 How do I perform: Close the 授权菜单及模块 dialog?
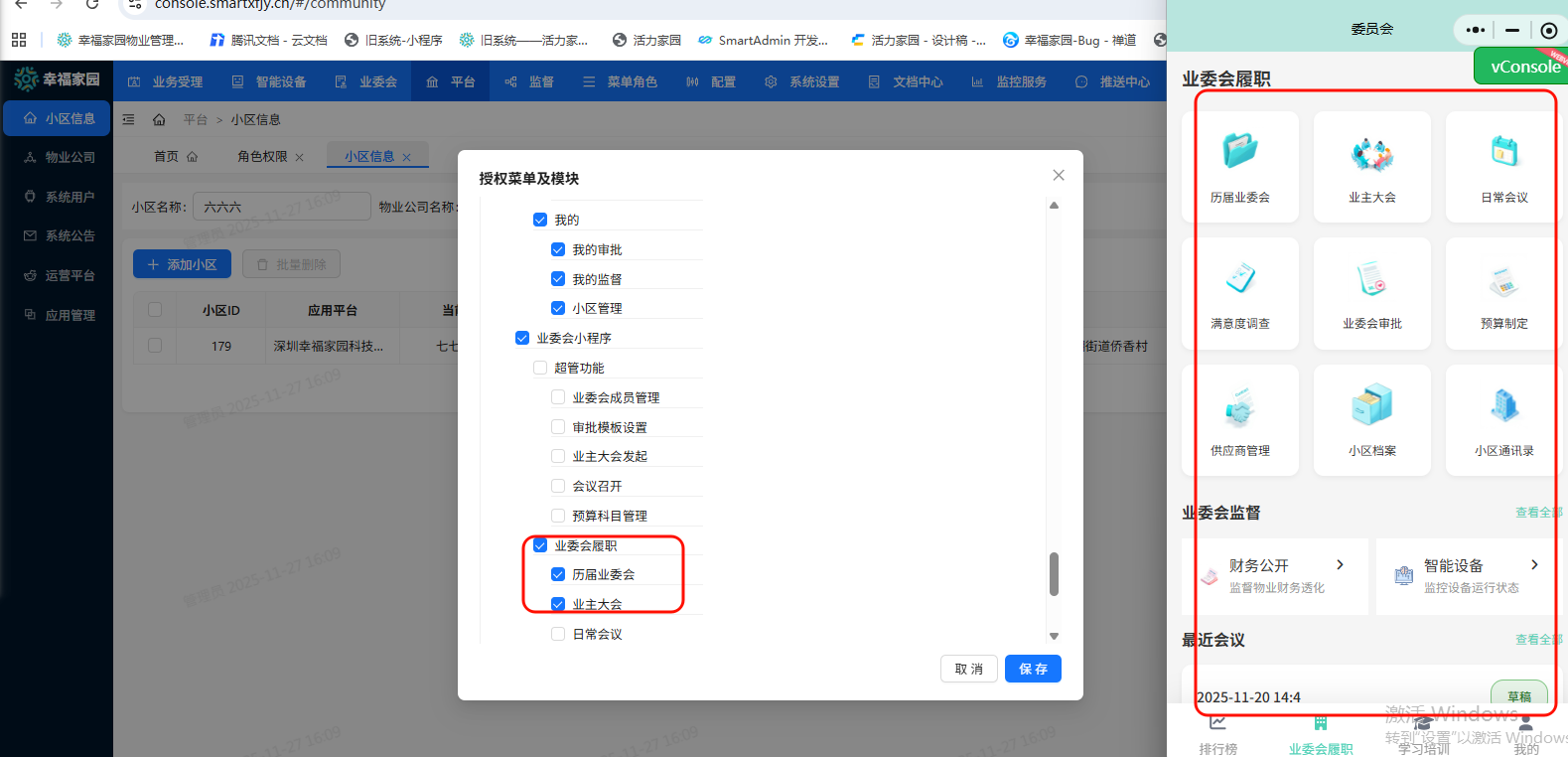pyautogui.click(x=1059, y=175)
